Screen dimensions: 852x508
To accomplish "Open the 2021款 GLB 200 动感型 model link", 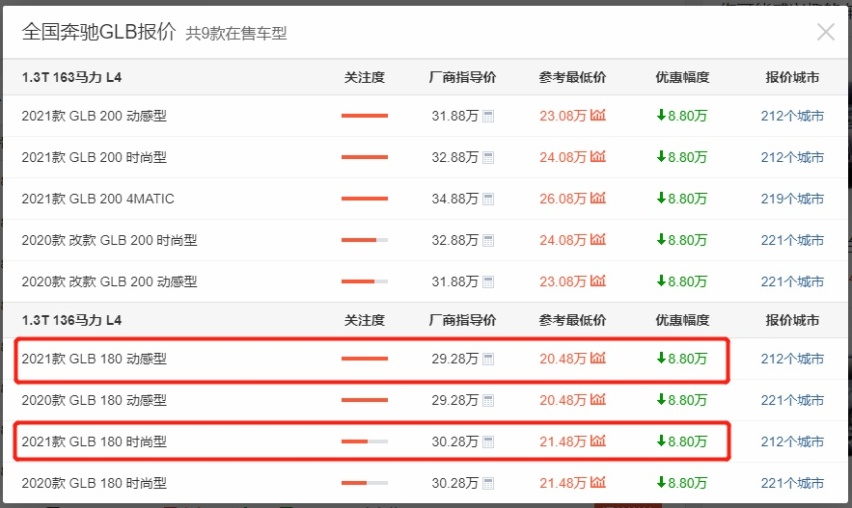I will click(94, 116).
